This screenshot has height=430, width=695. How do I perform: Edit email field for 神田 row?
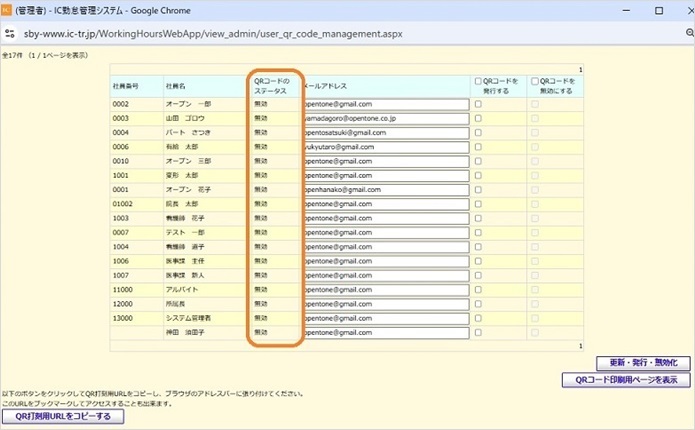click(x=386, y=332)
